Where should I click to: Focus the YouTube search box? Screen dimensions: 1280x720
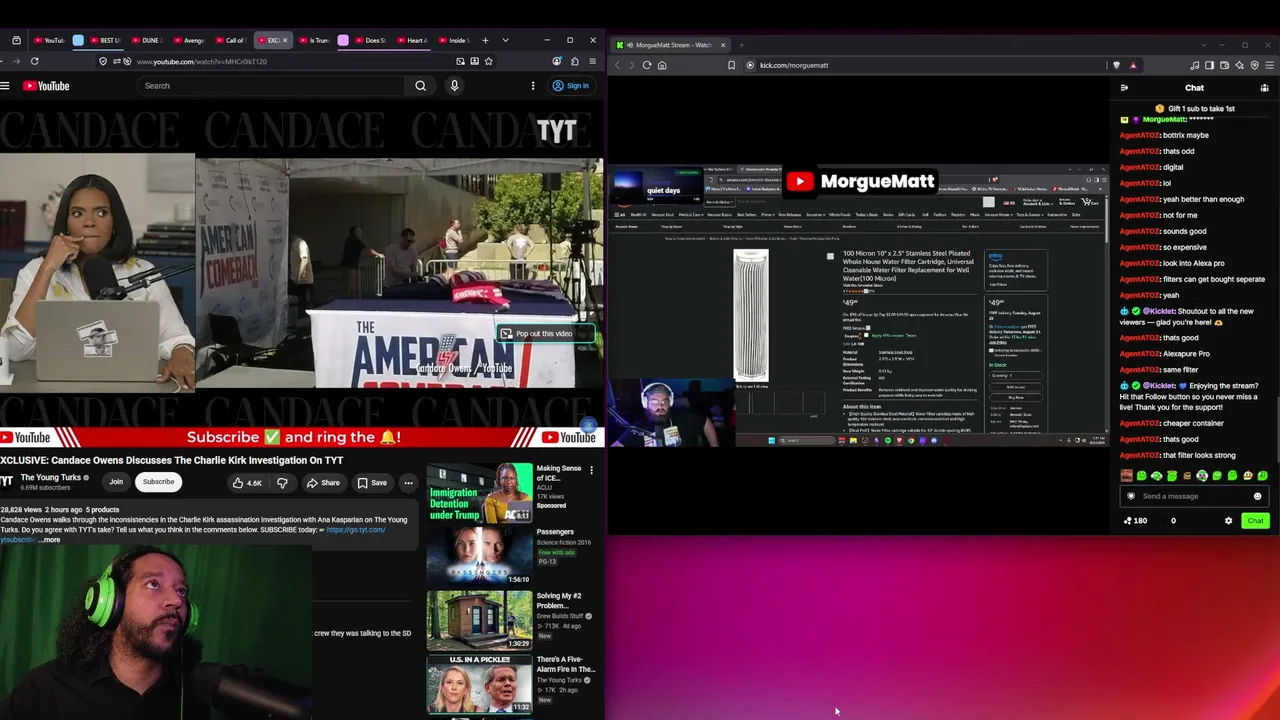click(x=272, y=86)
